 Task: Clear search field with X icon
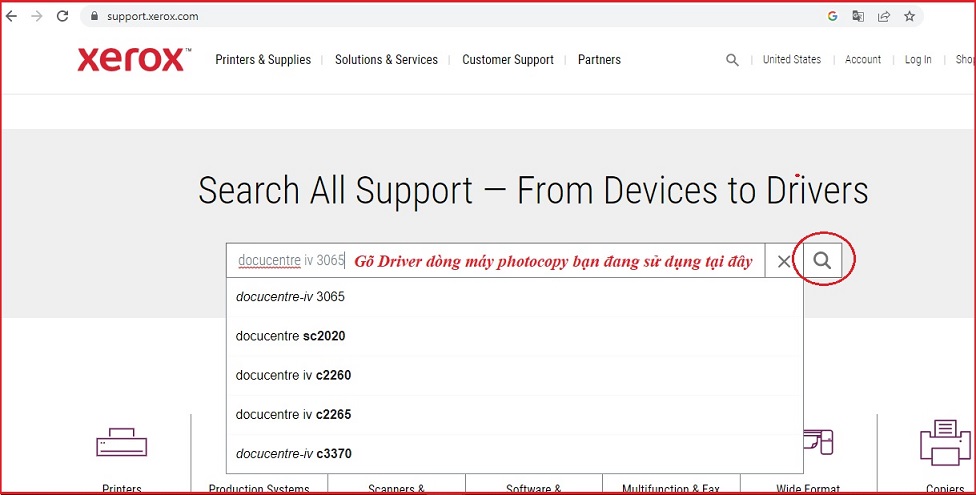[x=784, y=262]
